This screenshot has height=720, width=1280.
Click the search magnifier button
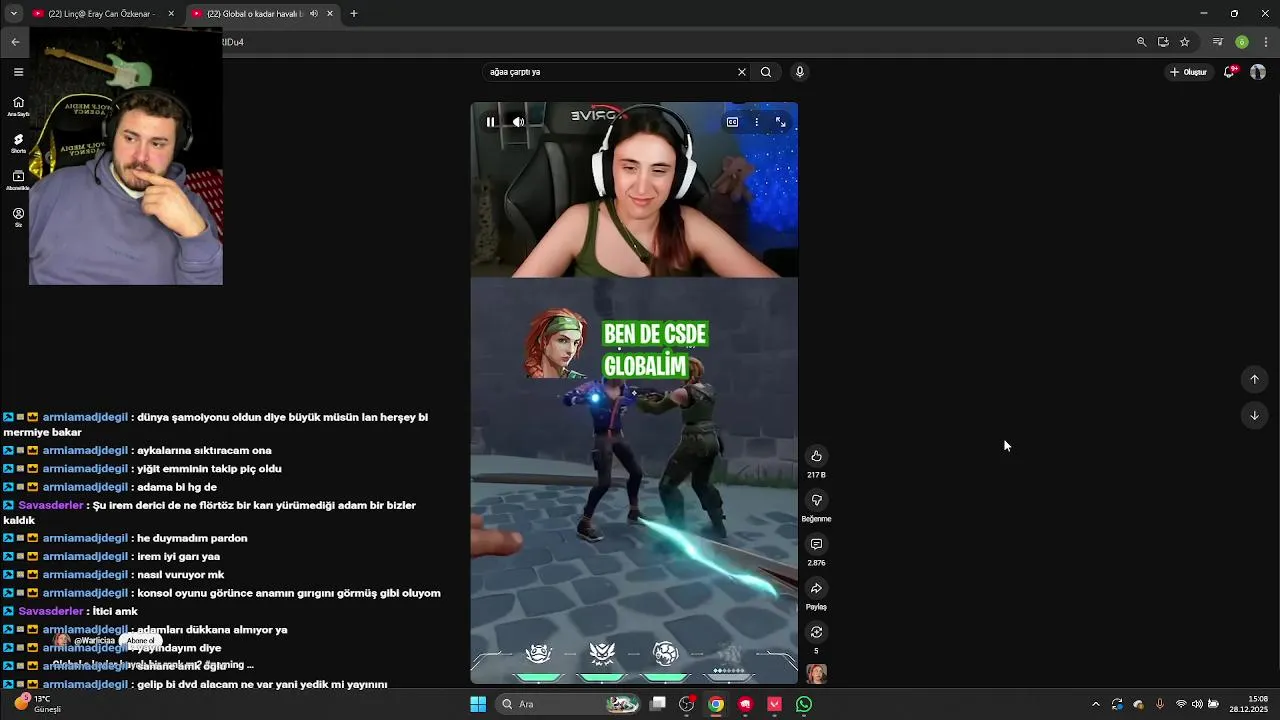pos(766,72)
